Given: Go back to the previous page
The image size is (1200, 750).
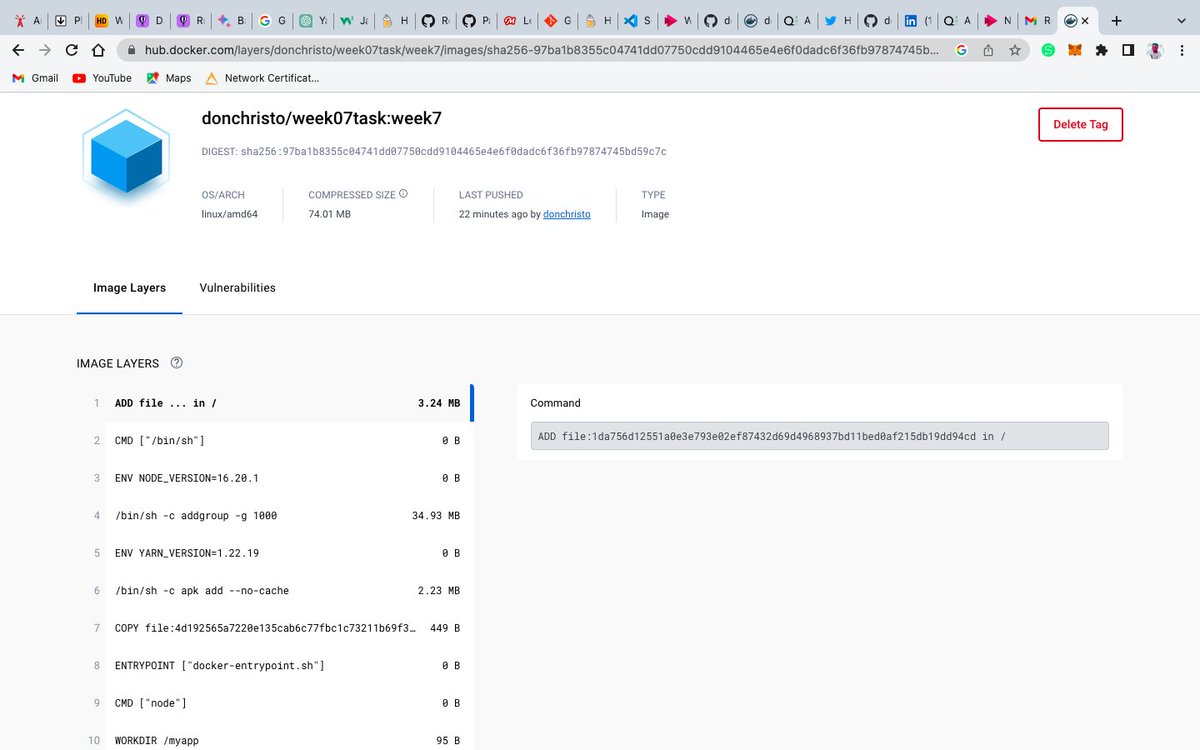Looking at the screenshot, I should click(x=18, y=50).
